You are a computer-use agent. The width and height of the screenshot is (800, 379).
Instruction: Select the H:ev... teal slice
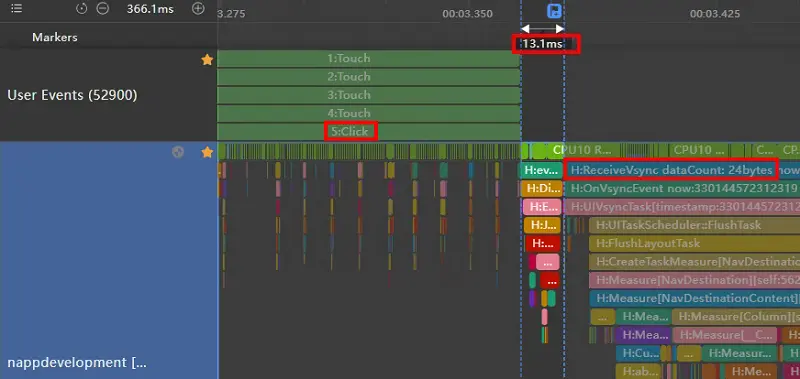pos(540,170)
